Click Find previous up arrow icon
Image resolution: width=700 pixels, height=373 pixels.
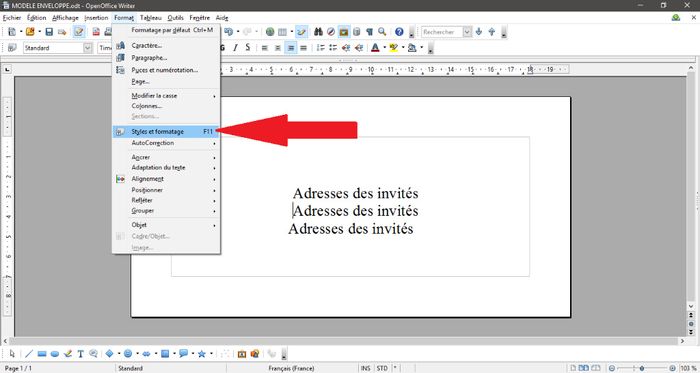[x=492, y=32]
